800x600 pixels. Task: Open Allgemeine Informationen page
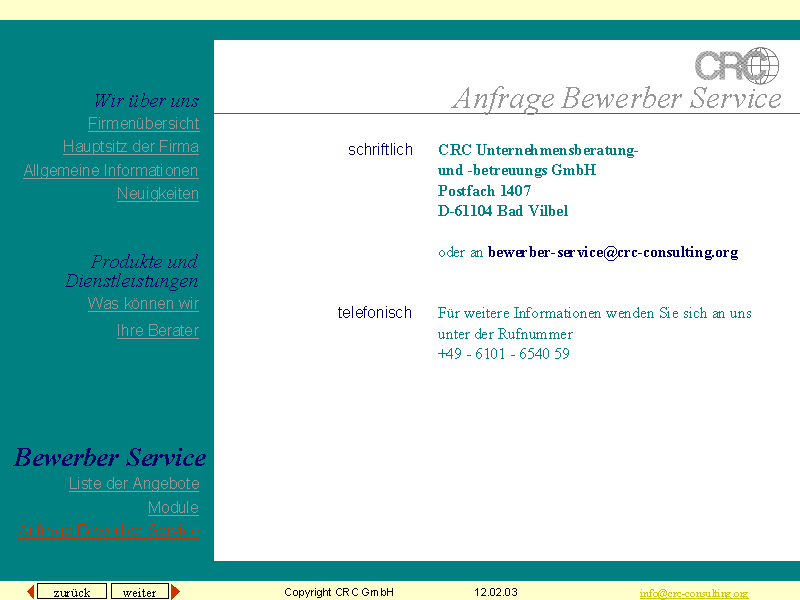(111, 171)
